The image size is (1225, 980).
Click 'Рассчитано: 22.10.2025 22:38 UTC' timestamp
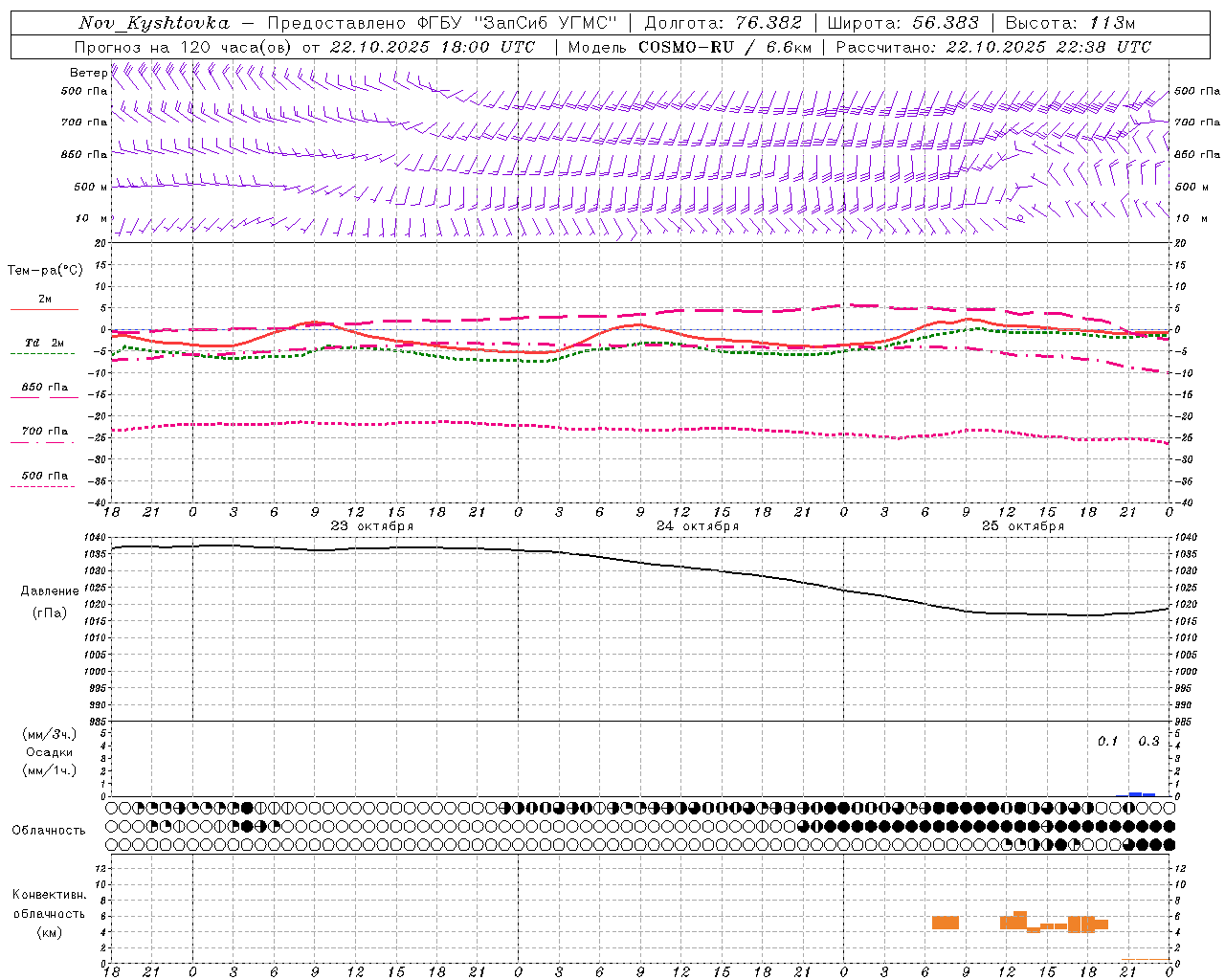click(993, 47)
